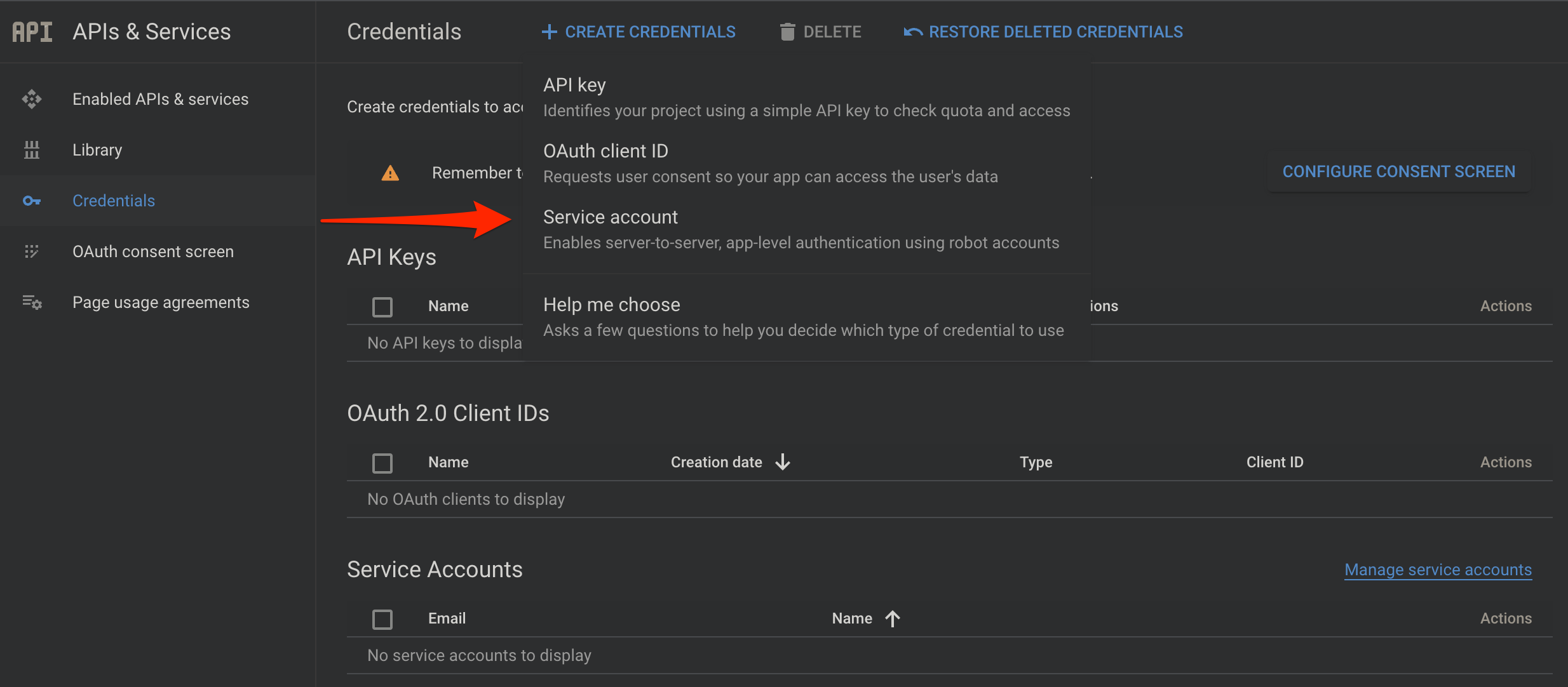Click the DELETE button
1568x687 pixels.
pyautogui.click(x=820, y=32)
